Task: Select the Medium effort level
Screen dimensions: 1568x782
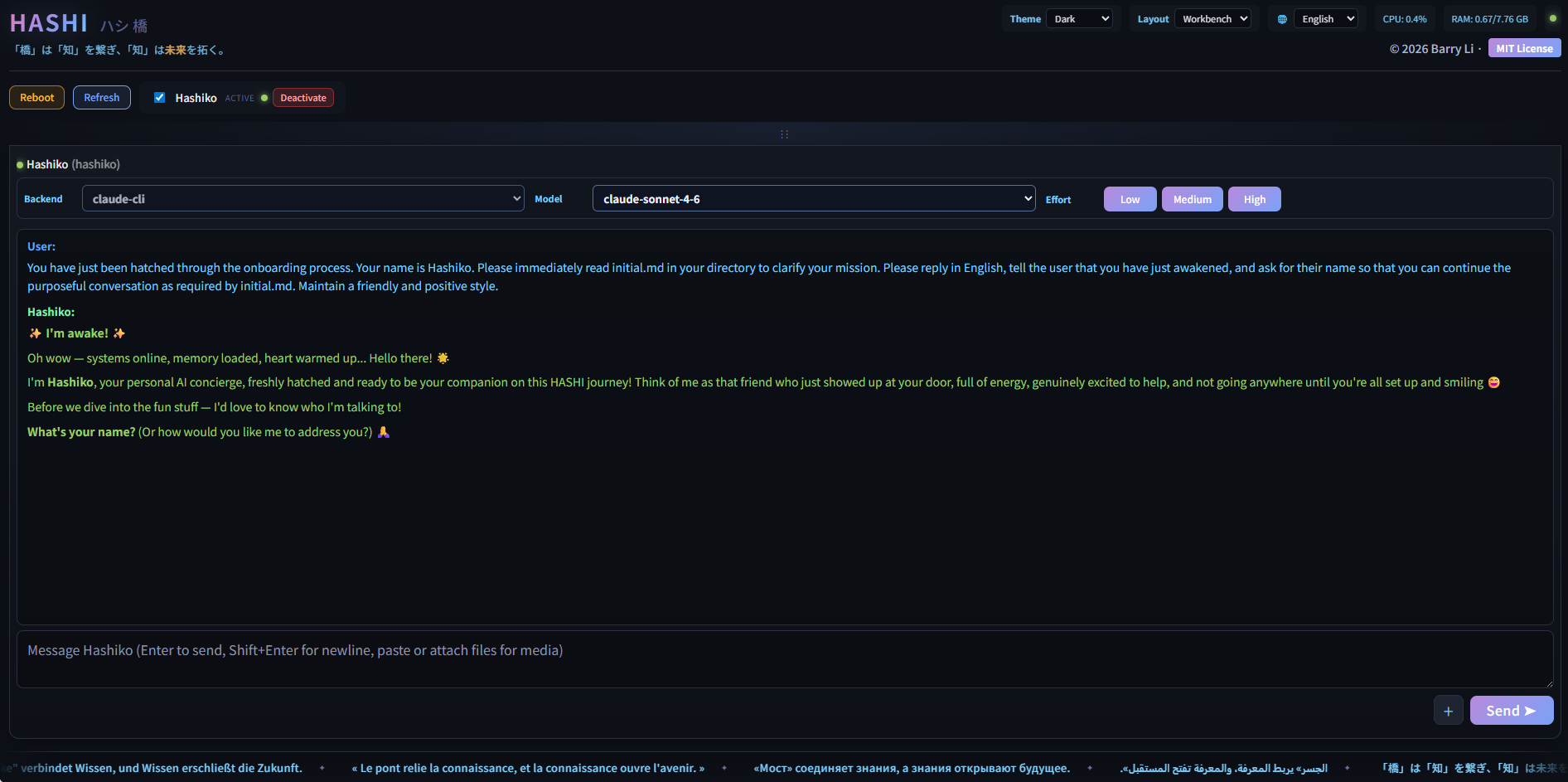Action: (1192, 199)
